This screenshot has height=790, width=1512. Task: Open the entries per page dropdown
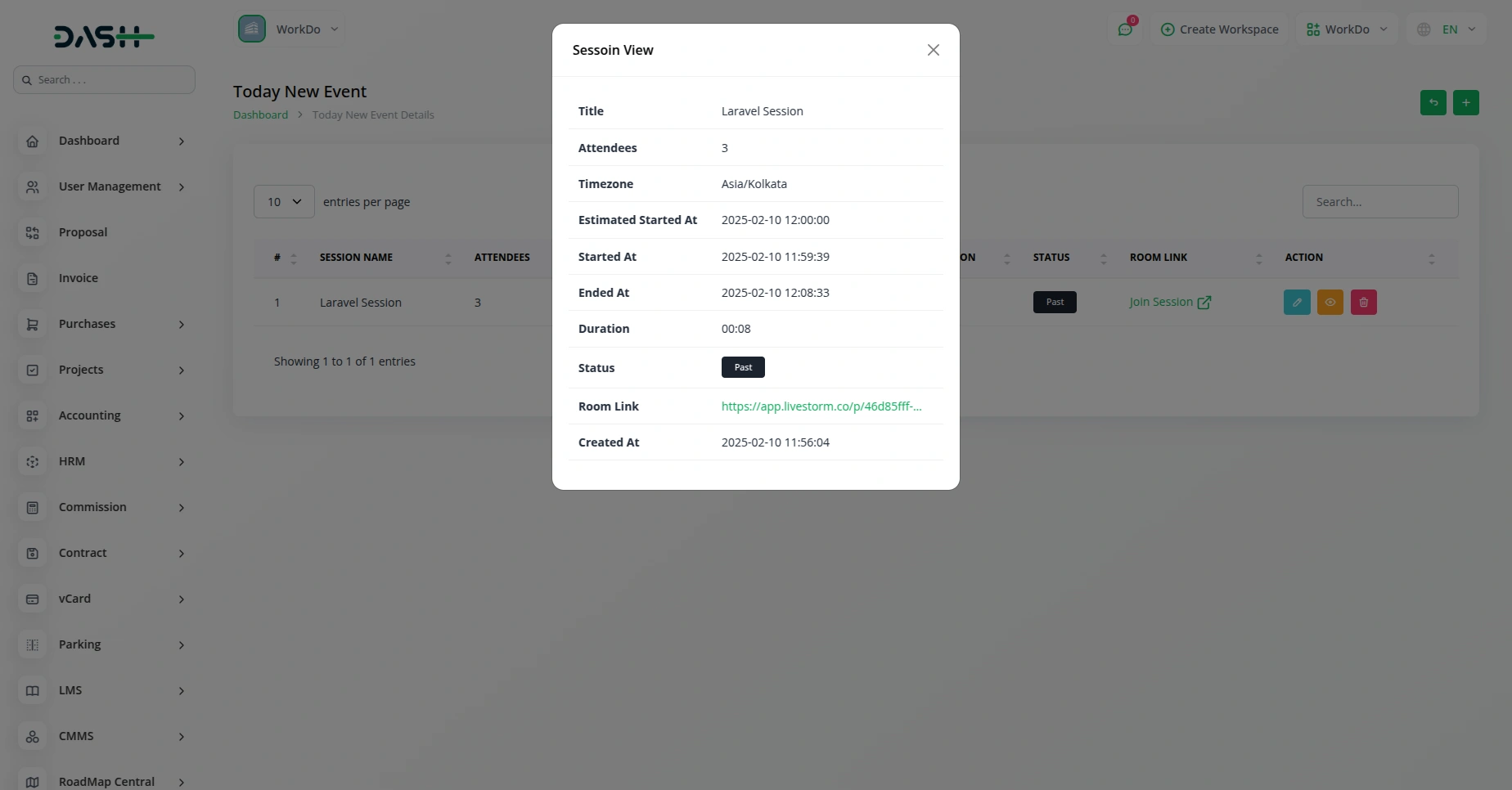pos(284,202)
